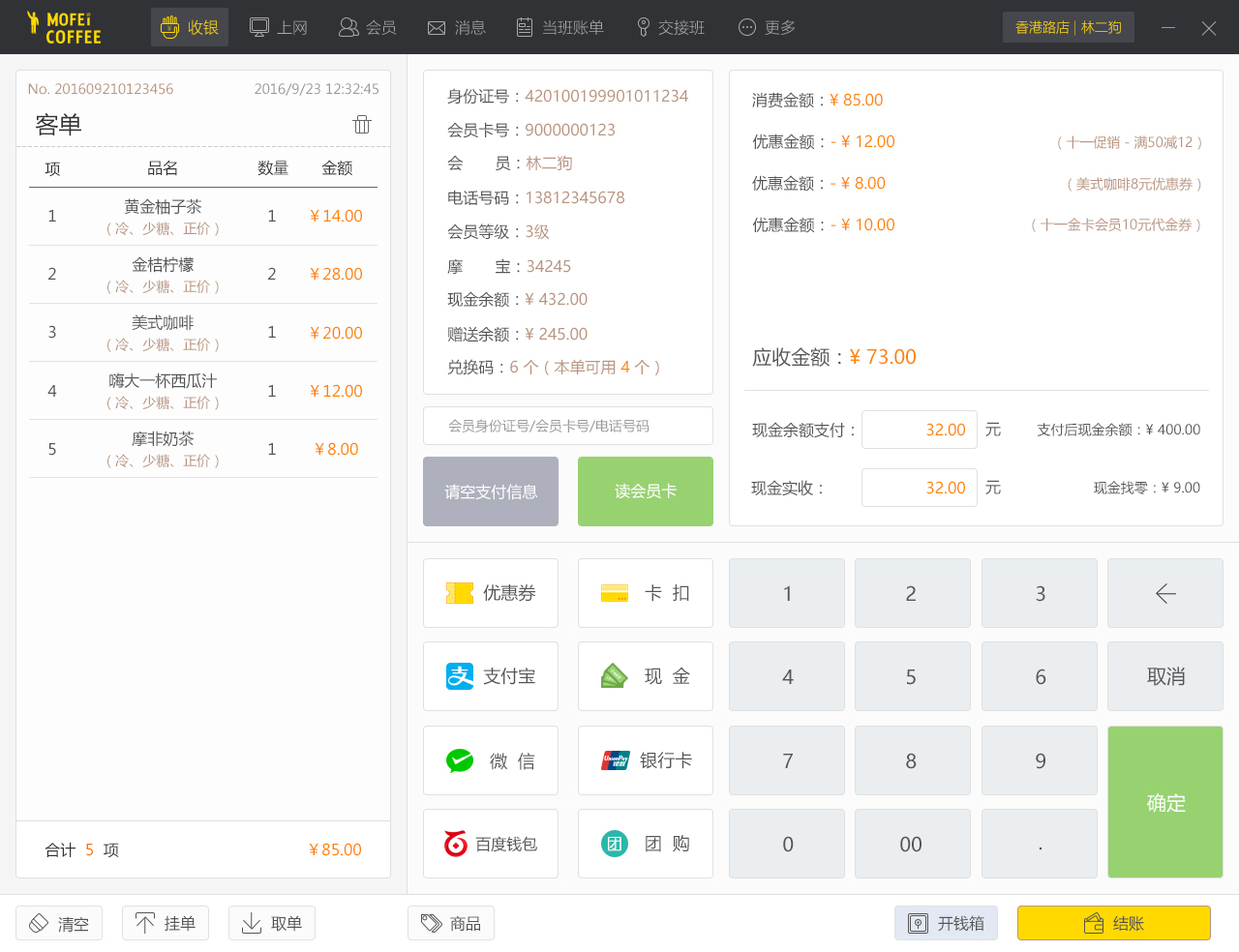This screenshot has width=1239, height=952.
Task: Tap keypad number 6
Action: coord(1040,676)
